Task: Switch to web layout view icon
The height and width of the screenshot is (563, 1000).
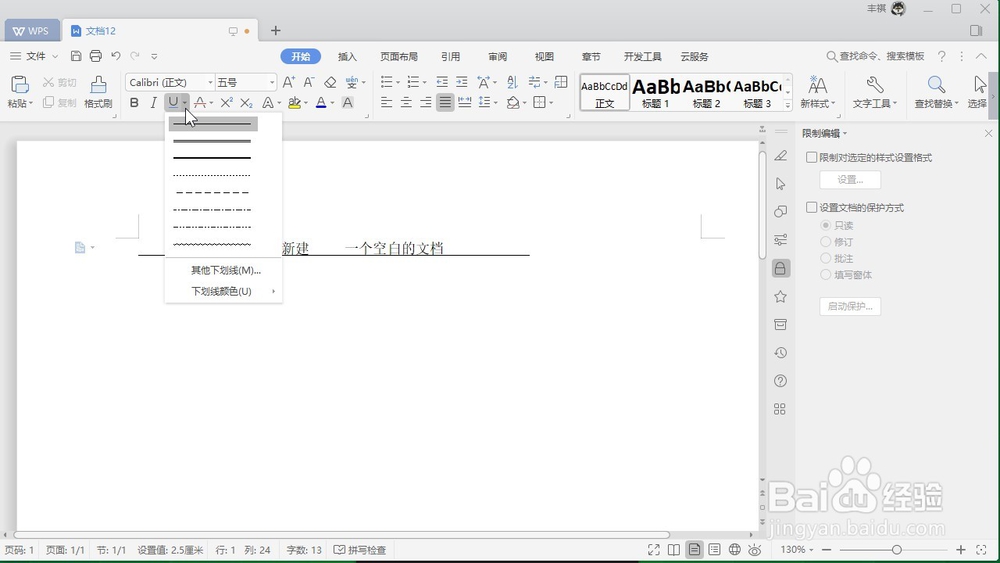Action: click(735, 550)
